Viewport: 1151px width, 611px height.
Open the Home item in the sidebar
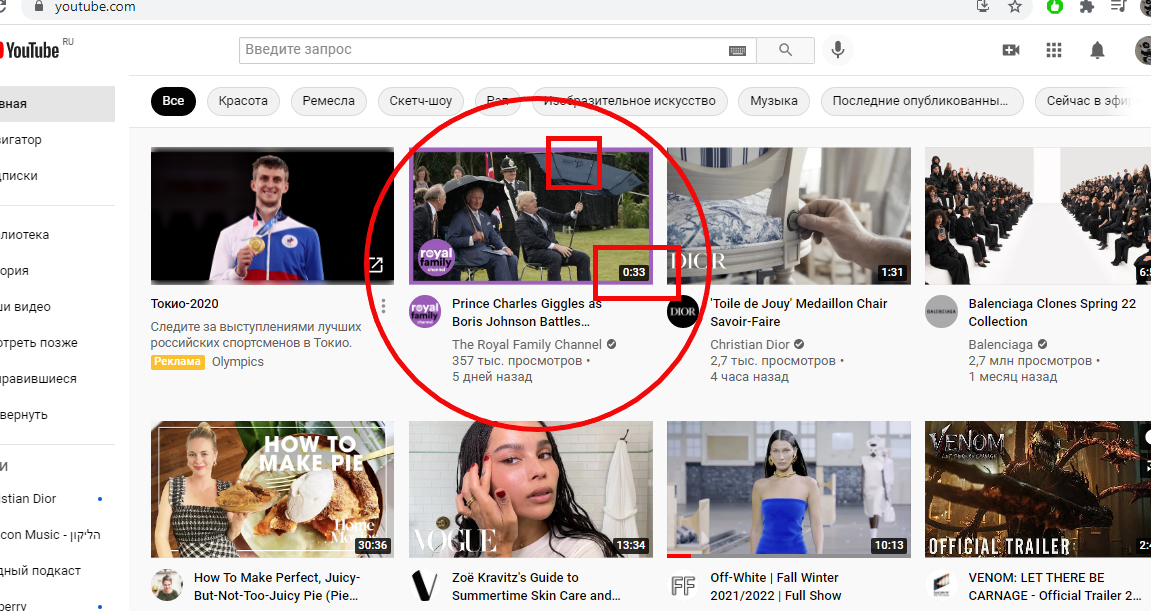[57, 104]
